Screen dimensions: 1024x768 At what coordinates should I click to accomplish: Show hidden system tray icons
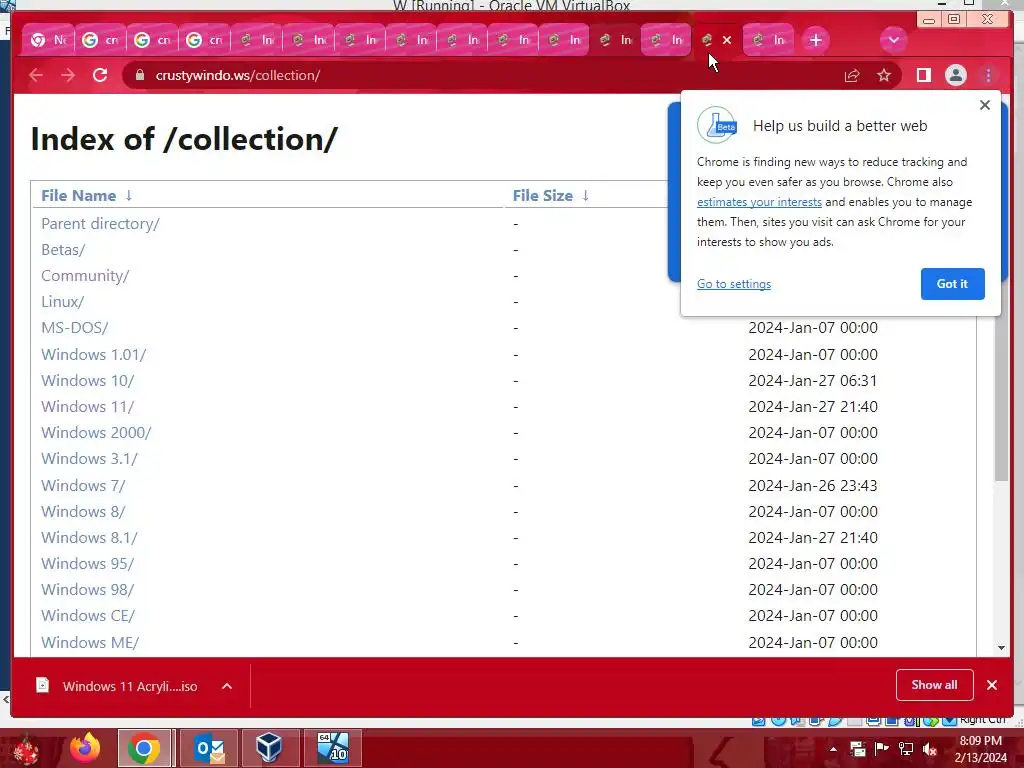tap(833, 749)
